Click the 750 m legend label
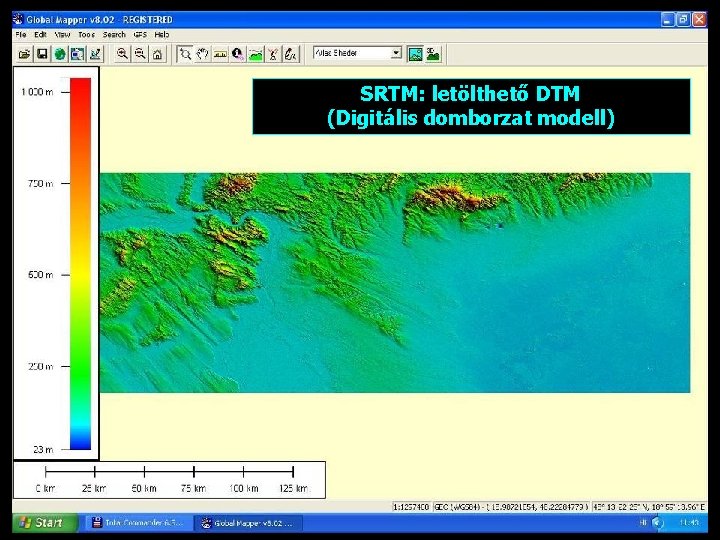The width and height of the screenshot is (720, 540). (40, 184)
